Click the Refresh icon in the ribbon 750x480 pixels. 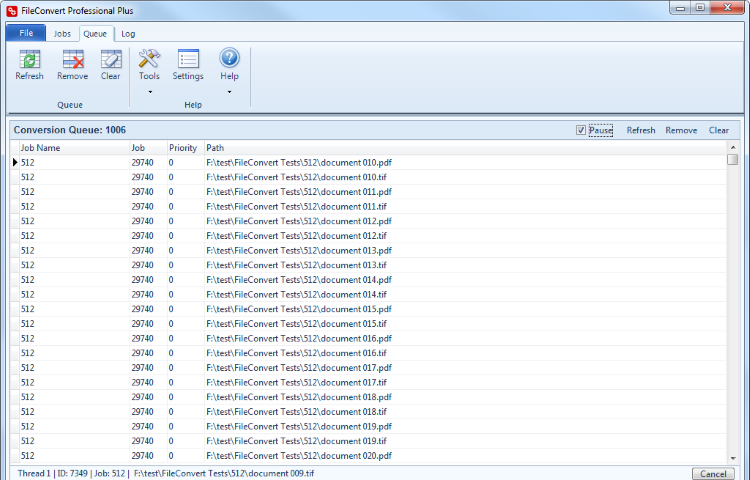tap(30, 59)
